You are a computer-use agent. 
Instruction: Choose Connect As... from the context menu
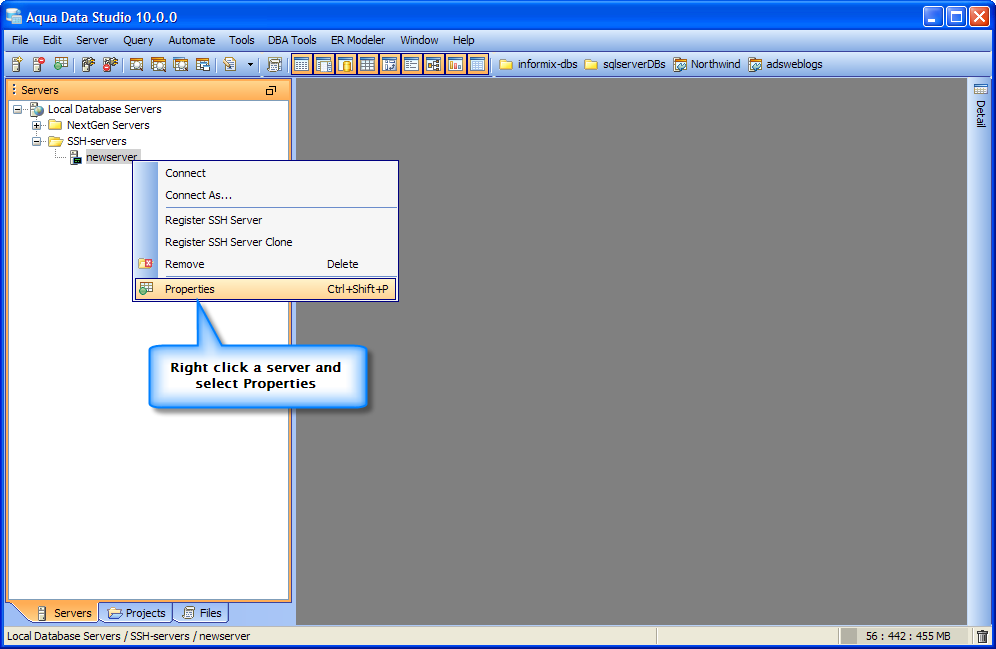(266, 195)
